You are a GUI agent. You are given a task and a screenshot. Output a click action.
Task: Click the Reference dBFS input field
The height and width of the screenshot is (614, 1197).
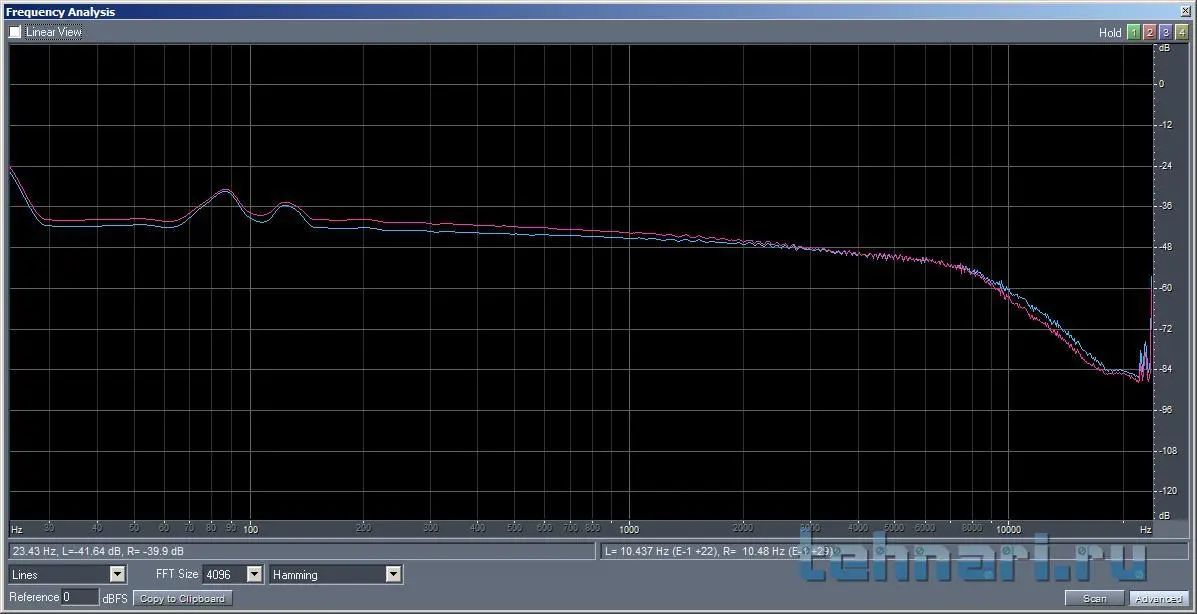(x=80, y=597)
